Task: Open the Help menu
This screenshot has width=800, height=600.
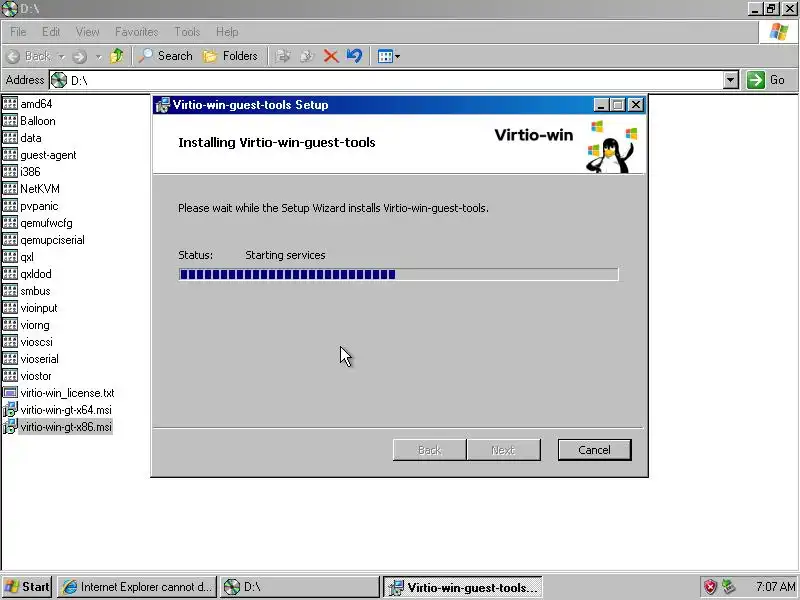Action: 227,32
